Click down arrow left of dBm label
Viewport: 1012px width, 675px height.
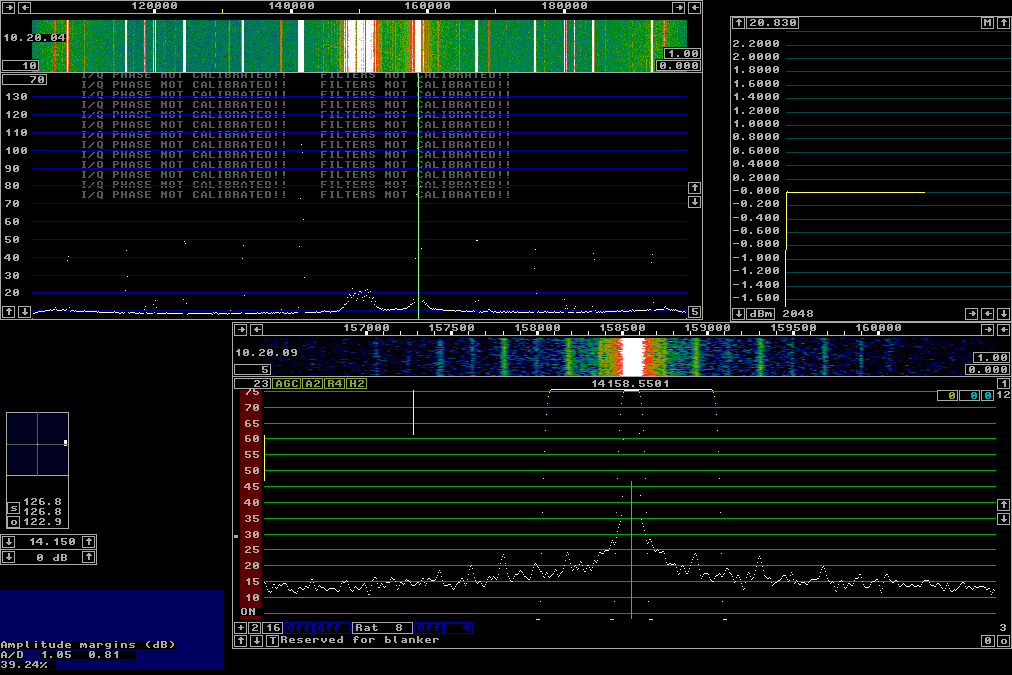pyautogui.click(x=738, y=314)
